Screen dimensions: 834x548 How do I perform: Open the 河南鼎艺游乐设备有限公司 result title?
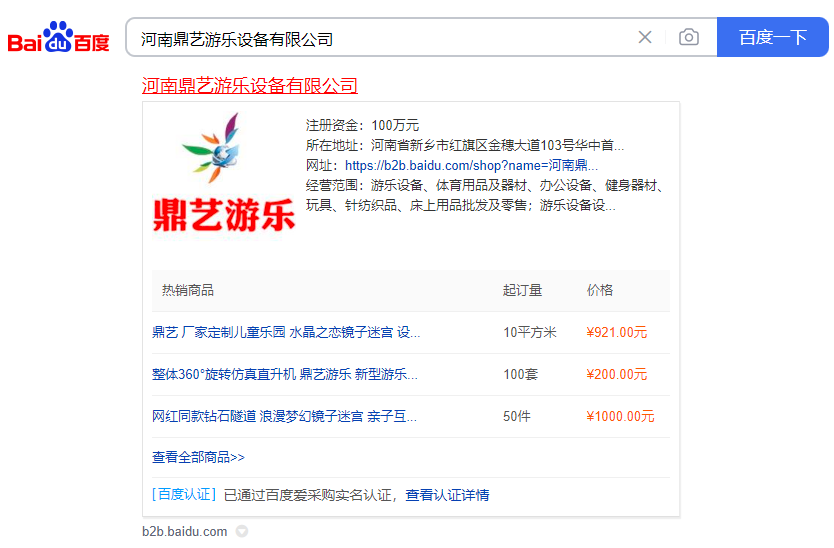[249, 86]
